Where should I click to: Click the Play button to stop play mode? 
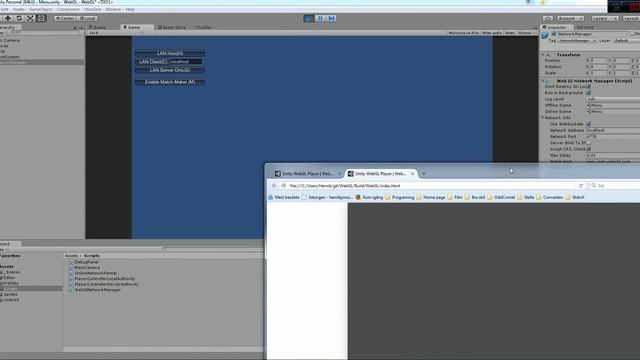[x=309, y=18]
